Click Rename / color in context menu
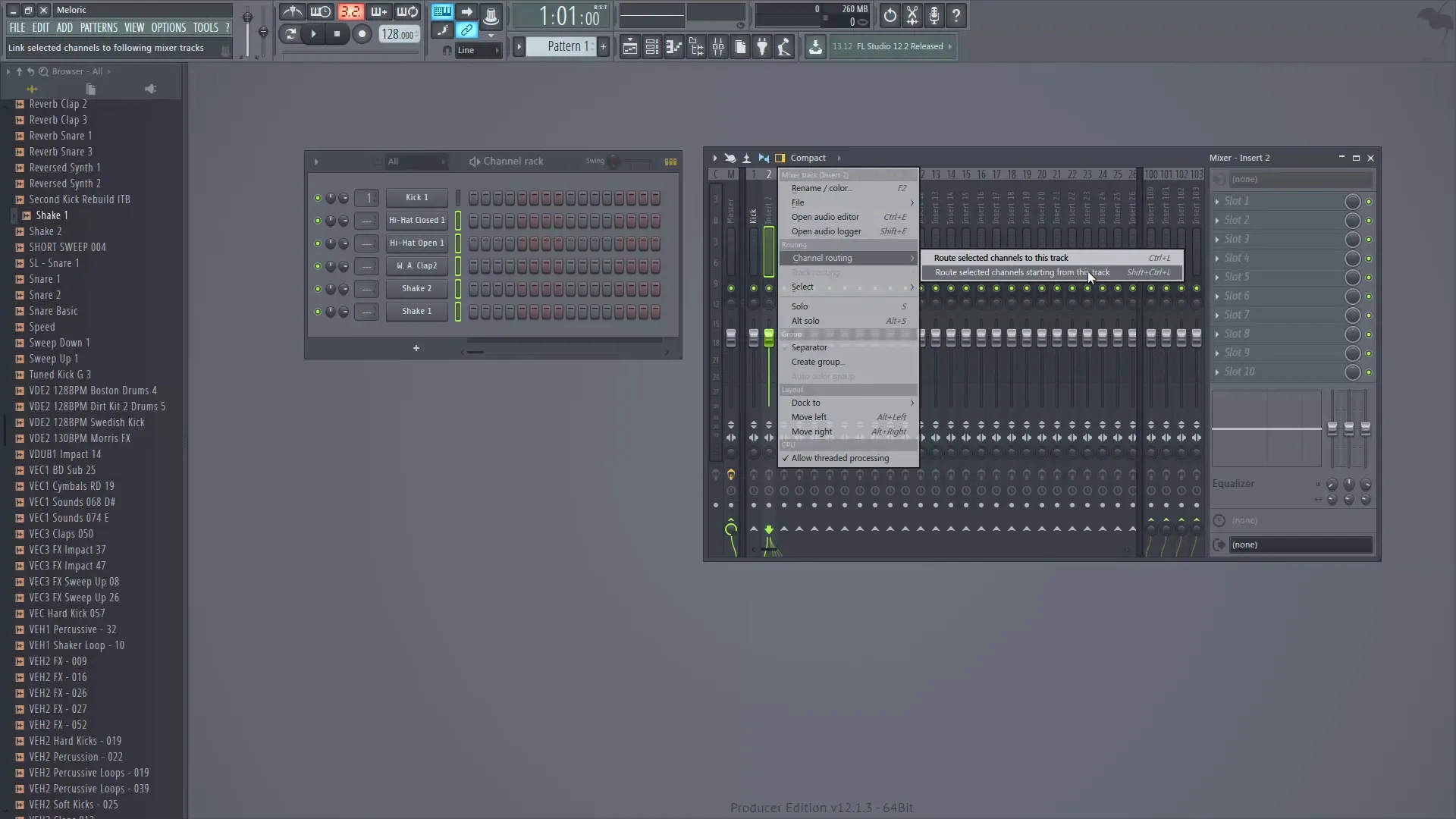1456x819 pixels. tap(849, 188)
